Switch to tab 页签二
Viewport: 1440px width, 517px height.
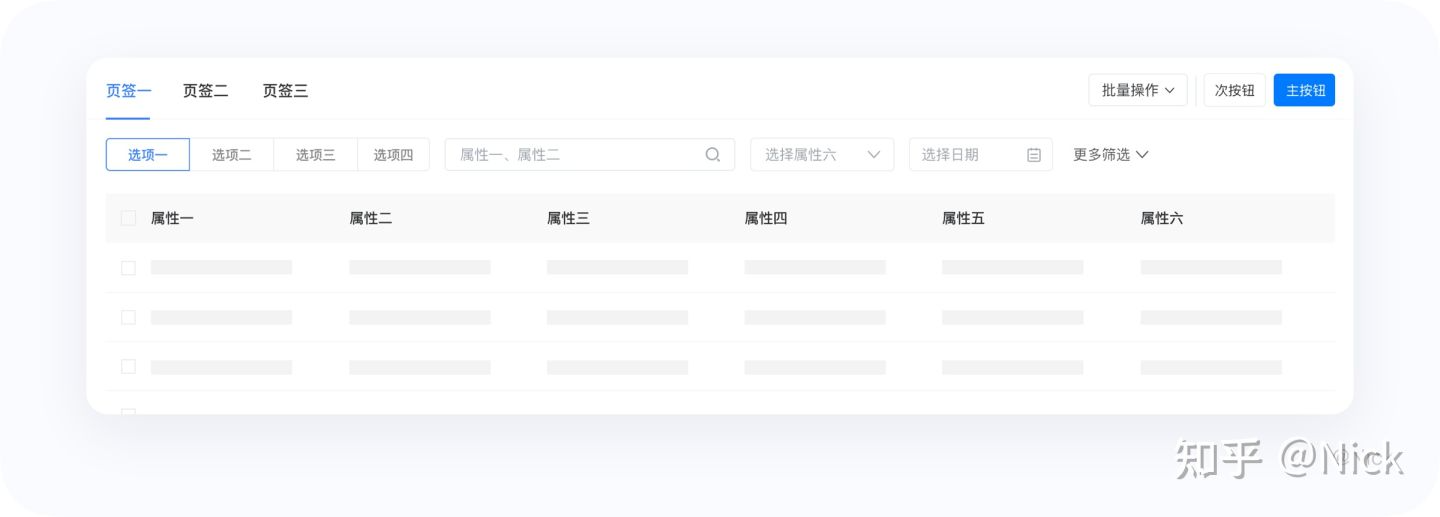pos(205,91)
